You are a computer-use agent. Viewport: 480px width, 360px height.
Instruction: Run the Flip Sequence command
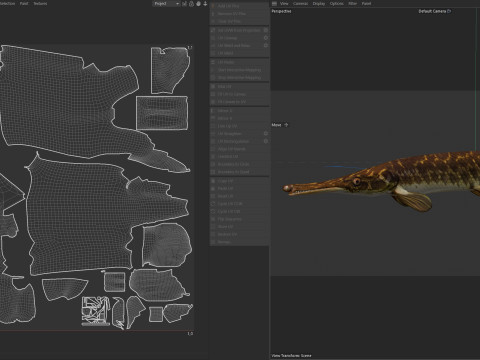tap(239, 219)
